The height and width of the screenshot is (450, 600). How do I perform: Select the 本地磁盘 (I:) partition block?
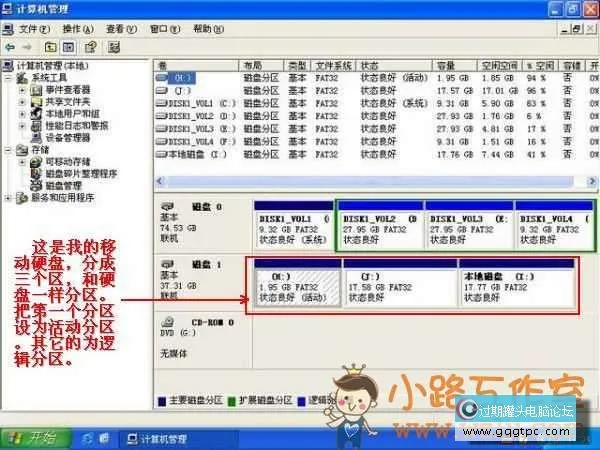pos(517,283)
